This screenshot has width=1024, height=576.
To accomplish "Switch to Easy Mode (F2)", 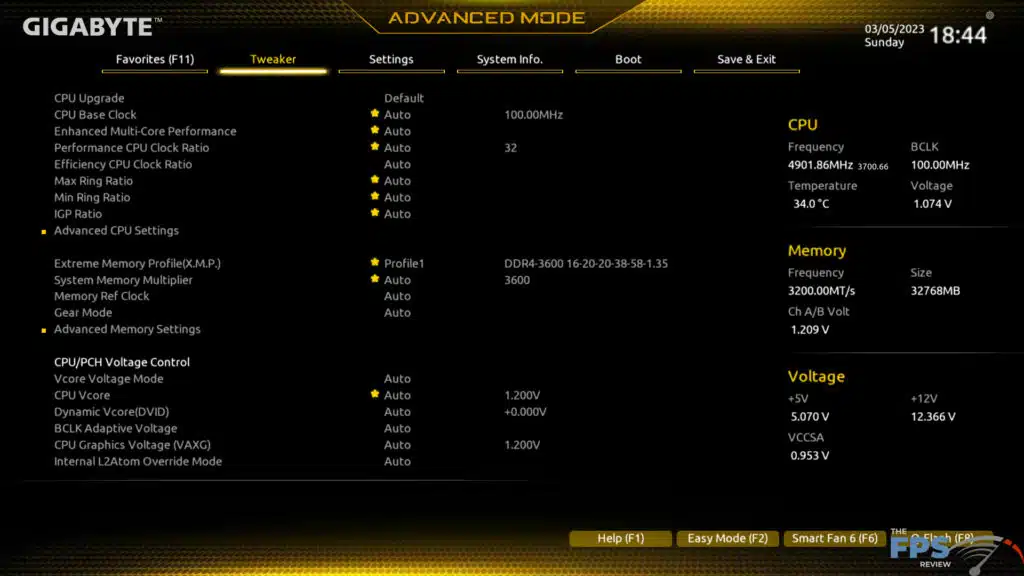I will 728,538.
